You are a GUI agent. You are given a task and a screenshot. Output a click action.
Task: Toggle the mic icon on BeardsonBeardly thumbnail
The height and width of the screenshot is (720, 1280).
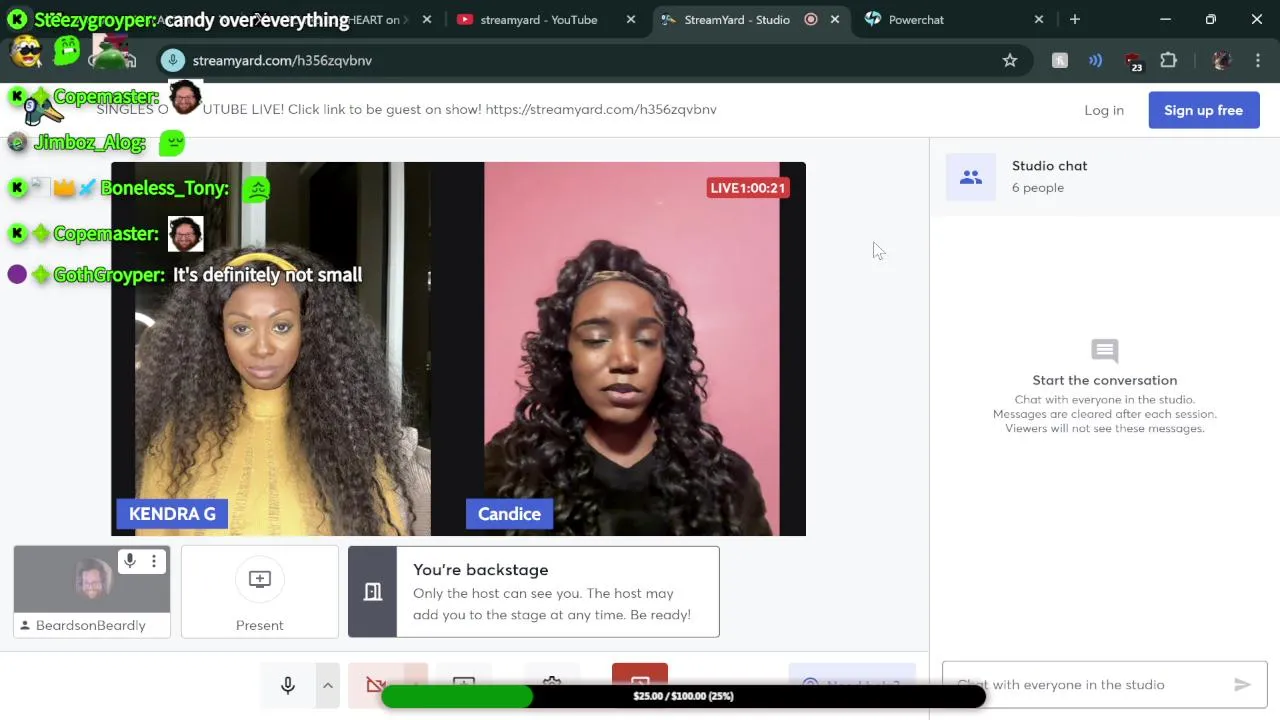click(x=129, y=561)
